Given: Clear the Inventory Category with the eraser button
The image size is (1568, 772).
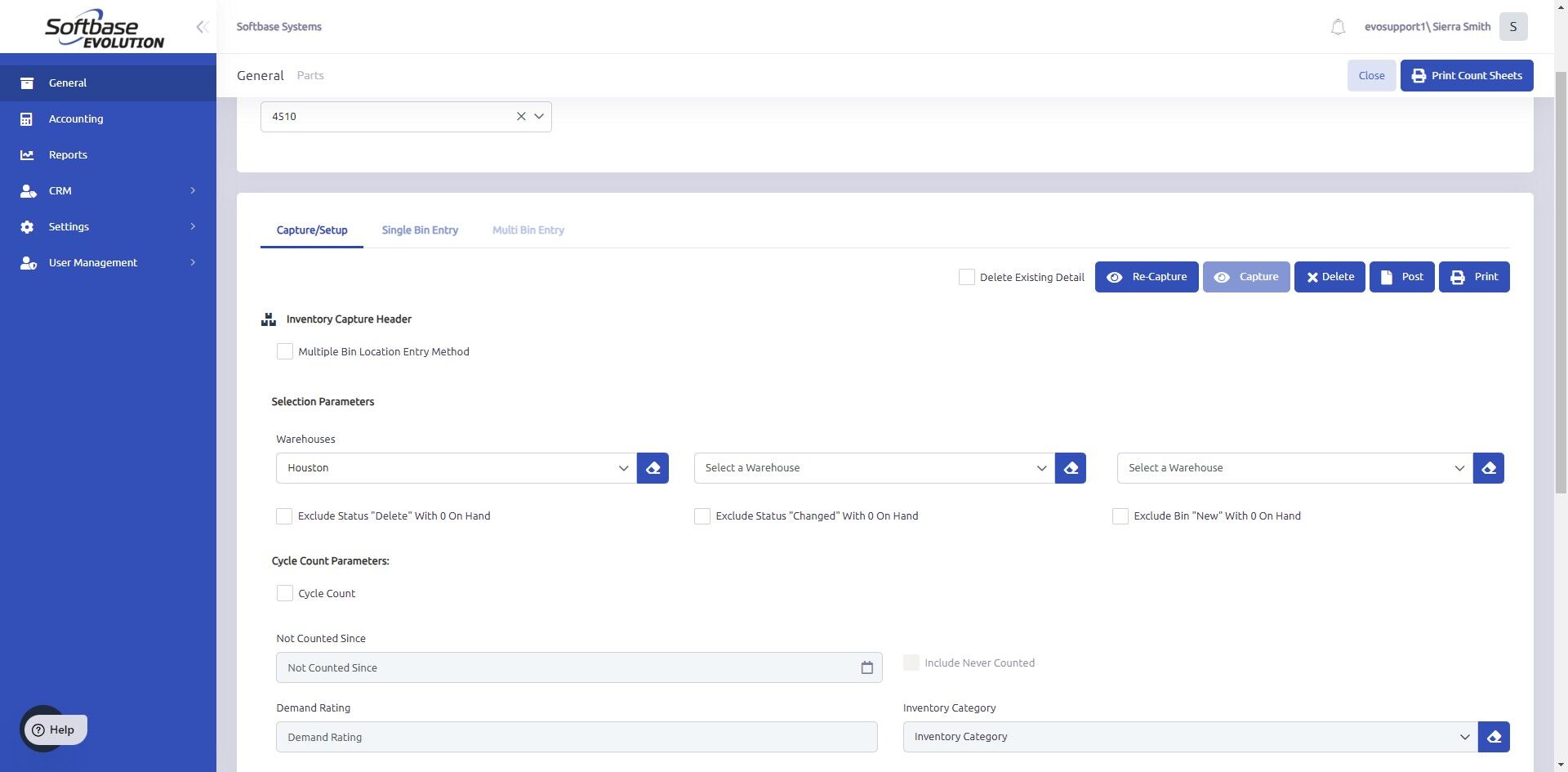Looking at the screenshot, I should [1494, 737].
